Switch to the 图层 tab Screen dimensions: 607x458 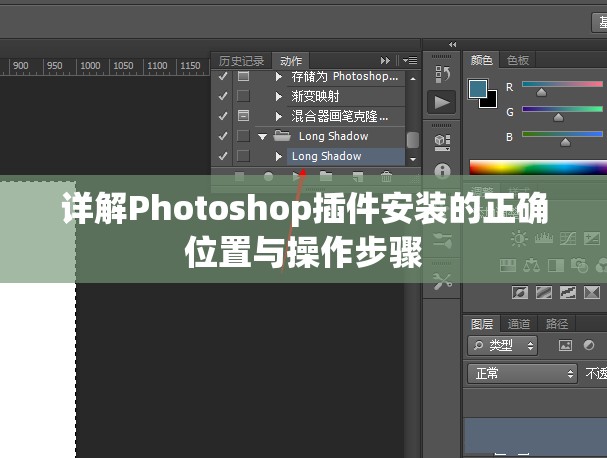tap(482, 324)
